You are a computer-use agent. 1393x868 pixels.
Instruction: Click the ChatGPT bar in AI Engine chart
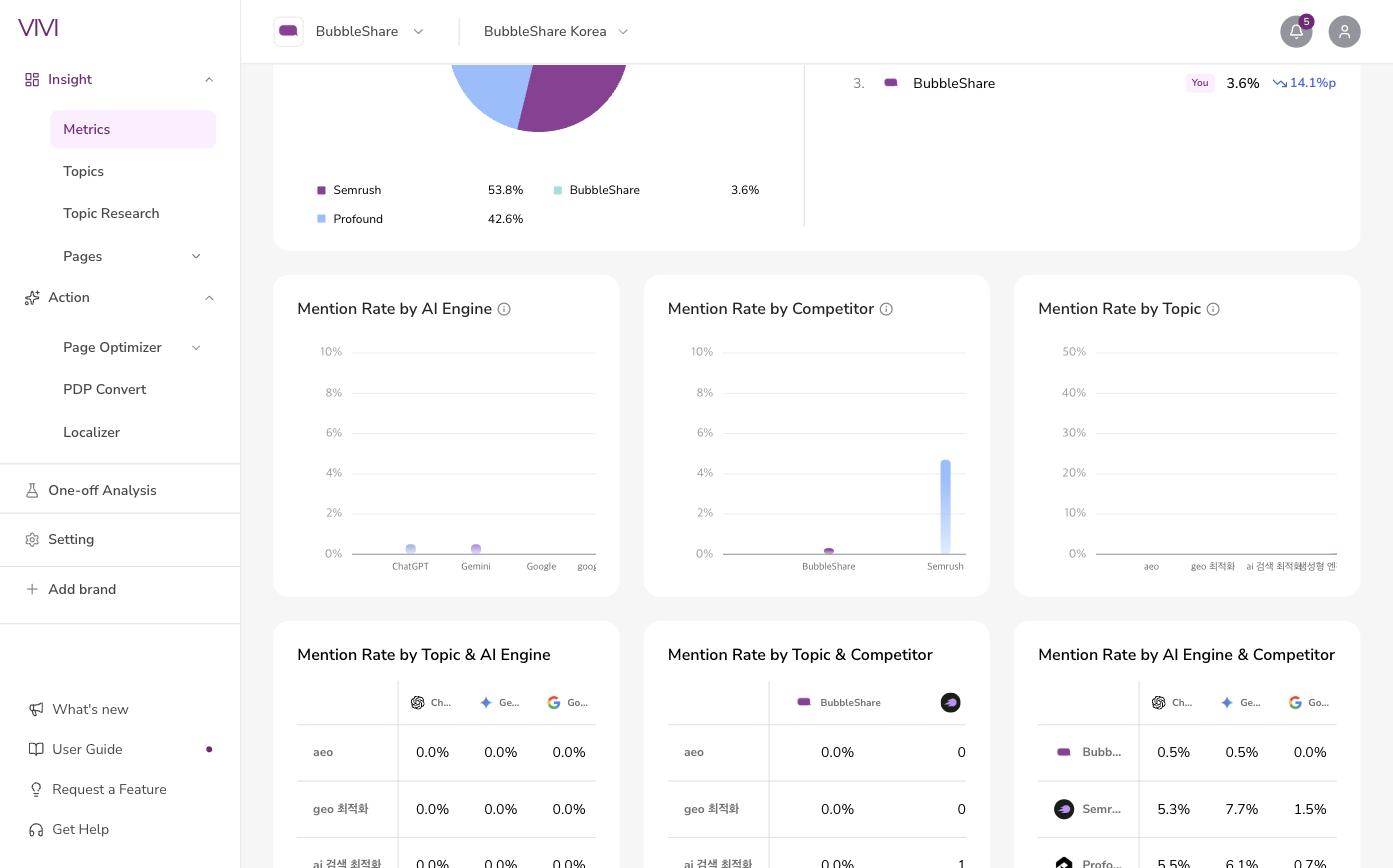tap(410, 549)
